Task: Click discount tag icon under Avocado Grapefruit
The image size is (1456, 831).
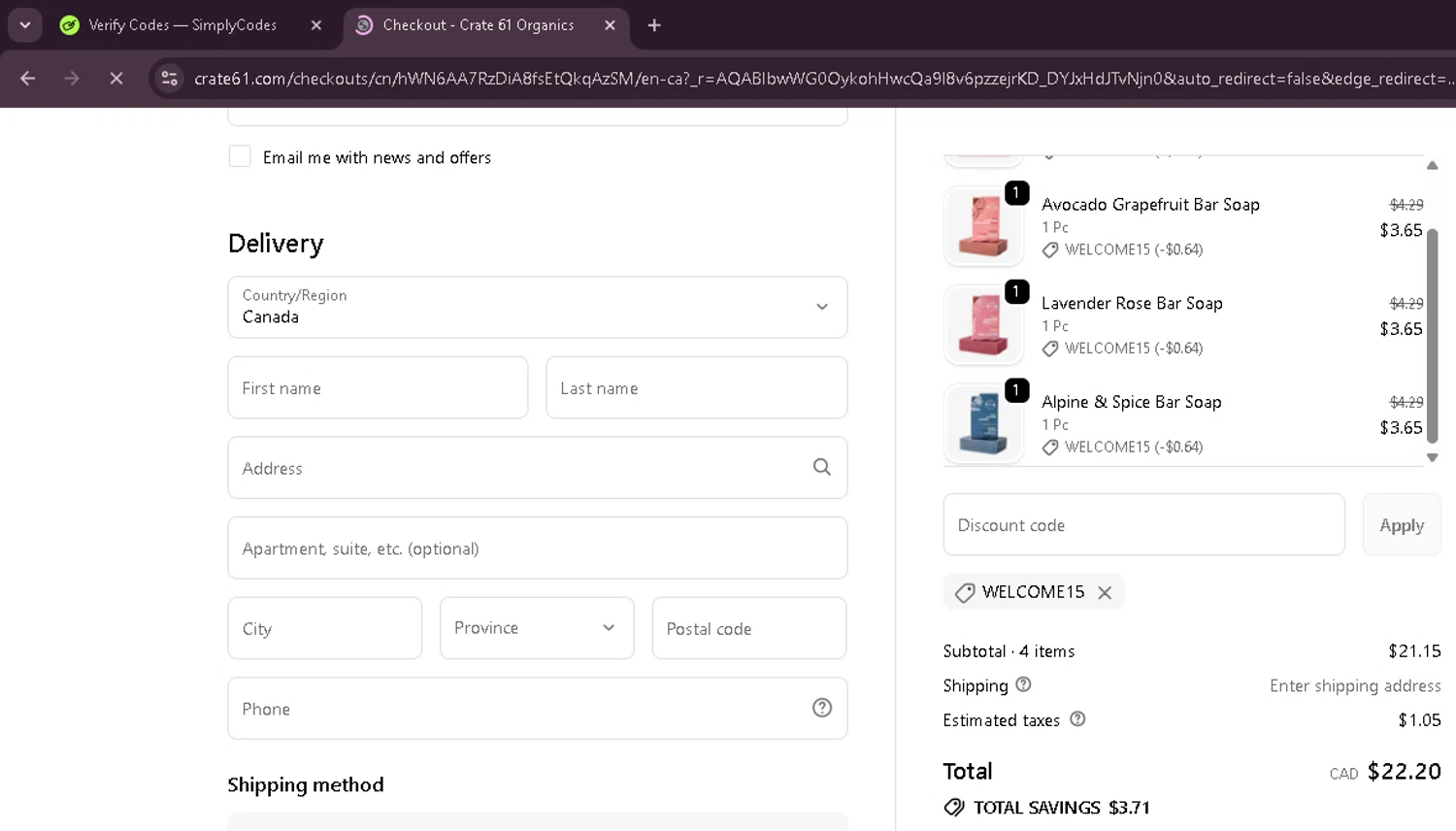Action: (1050, 250)
